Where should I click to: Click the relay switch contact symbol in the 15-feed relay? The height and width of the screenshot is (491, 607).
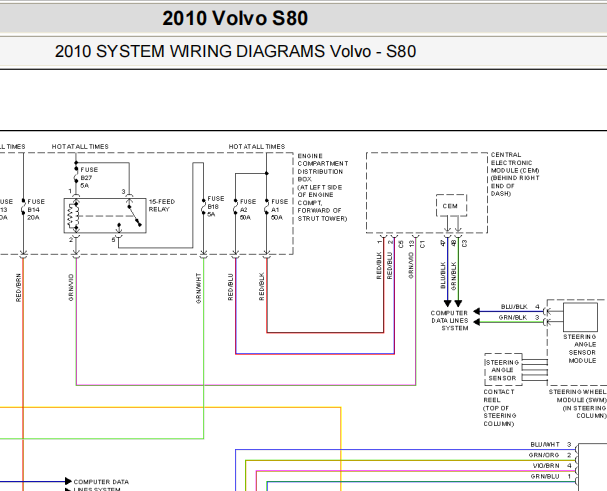[134, 216]
